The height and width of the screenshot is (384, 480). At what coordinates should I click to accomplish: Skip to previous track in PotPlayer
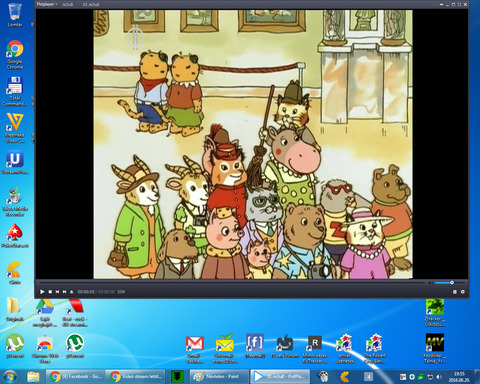[57, 292]
